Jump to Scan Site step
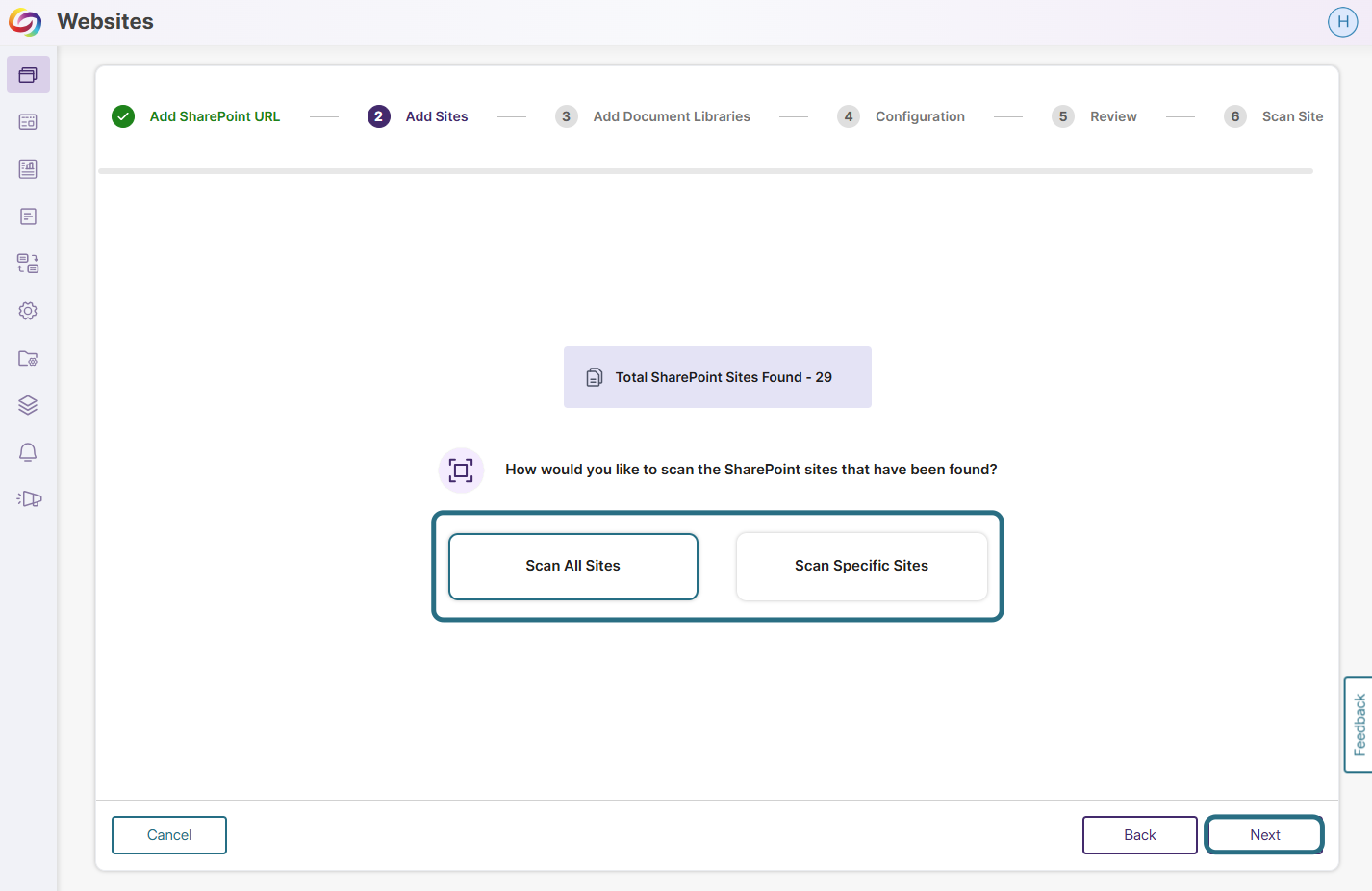This screenshot has height=891, width=1372. click(1292, 116)
